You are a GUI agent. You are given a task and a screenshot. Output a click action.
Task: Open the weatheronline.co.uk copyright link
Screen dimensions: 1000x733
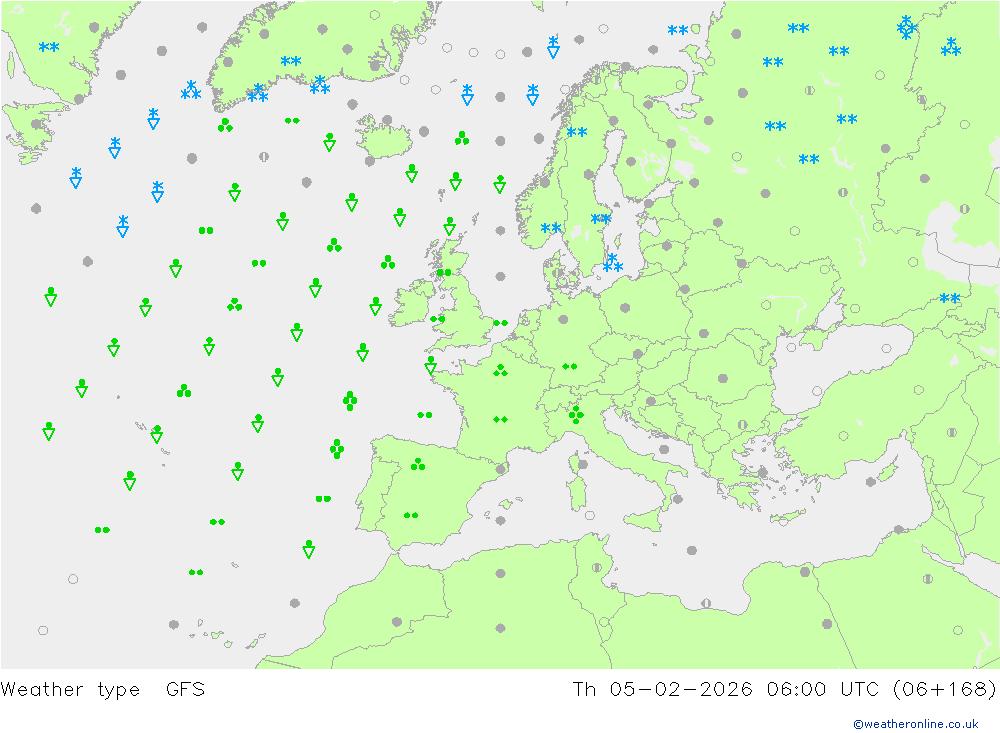[915, 723]
